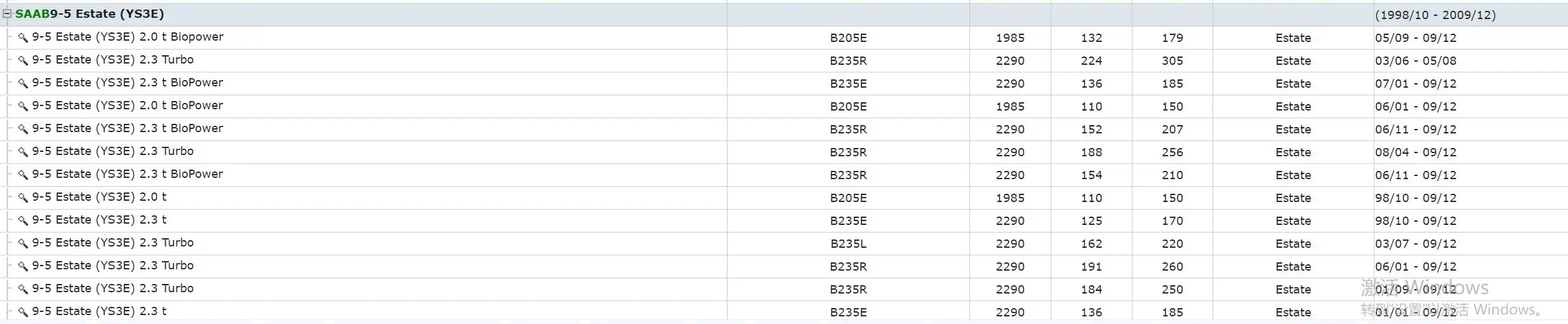1568x324 pixels.
Task: Click magnifier icon of 2.3 t 170hp row
Action: [x=23, y=220]
